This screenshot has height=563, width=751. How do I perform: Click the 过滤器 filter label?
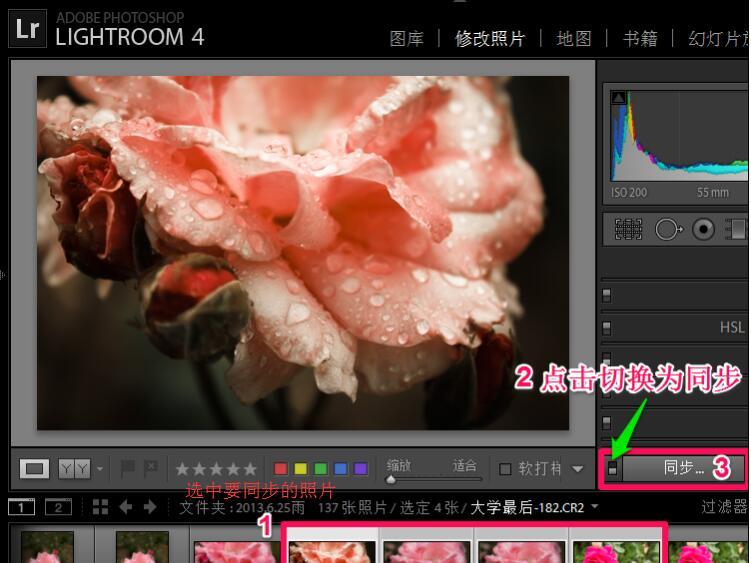pos(724,506)
